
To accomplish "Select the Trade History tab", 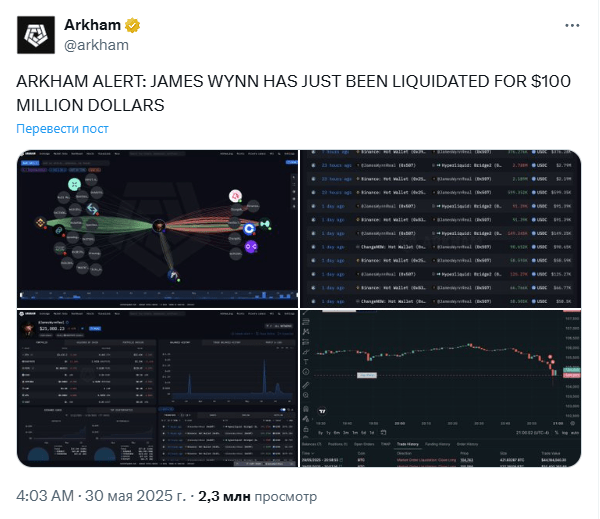I will tap(408, 444).
